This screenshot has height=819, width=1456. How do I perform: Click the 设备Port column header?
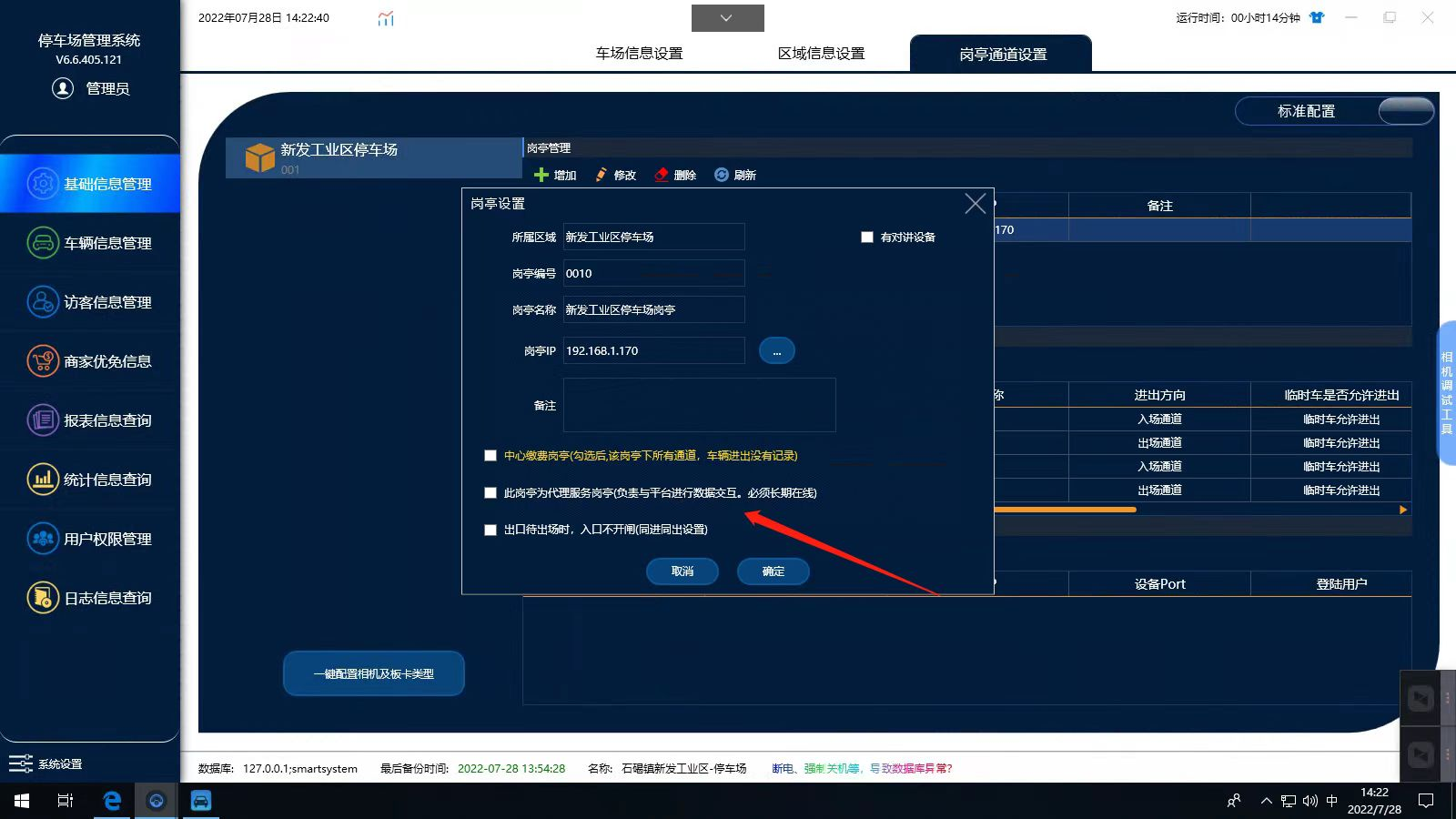tap(1159, 584)
